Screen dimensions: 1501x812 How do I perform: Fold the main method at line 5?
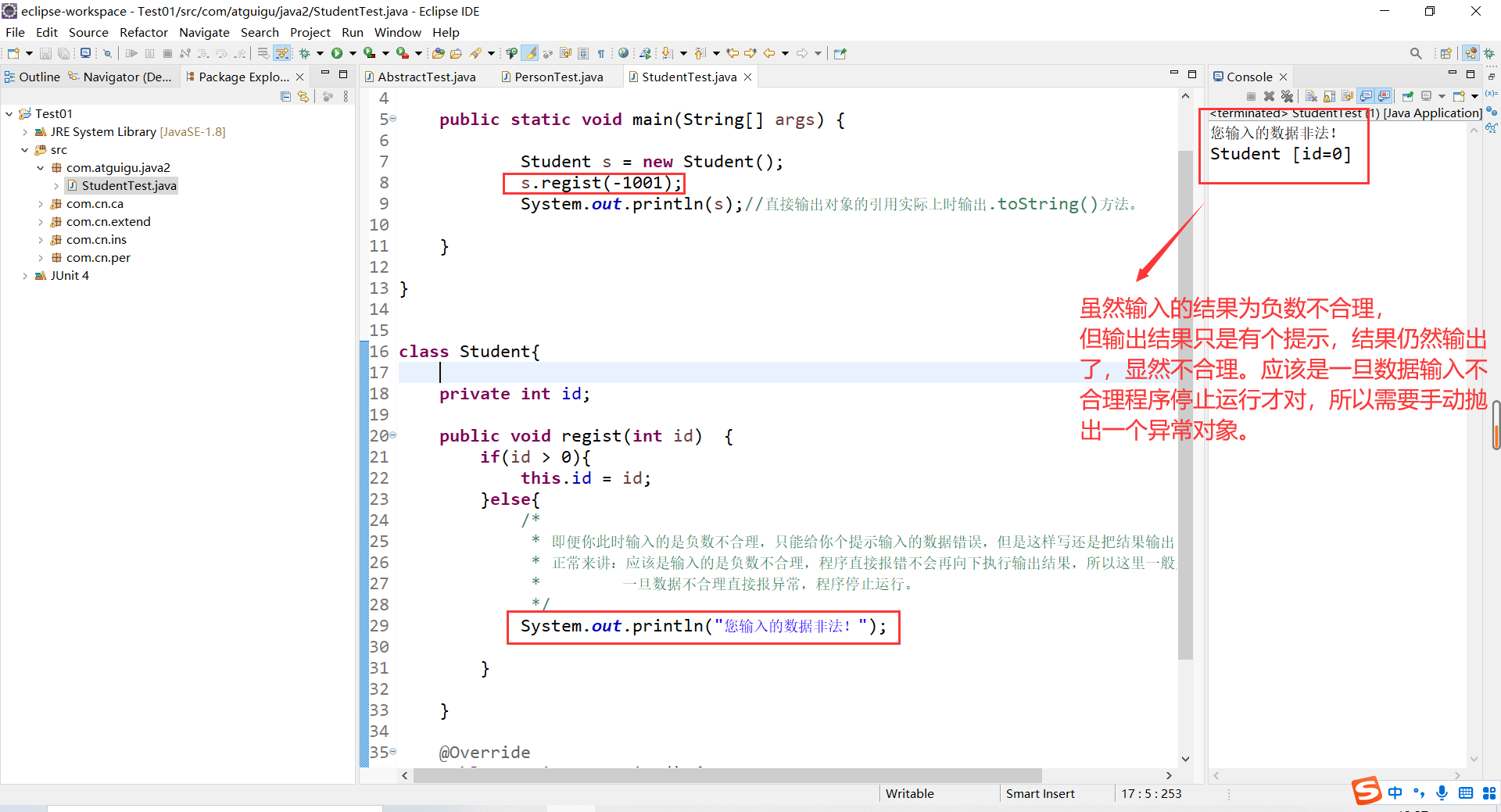(x=393, y=119)
